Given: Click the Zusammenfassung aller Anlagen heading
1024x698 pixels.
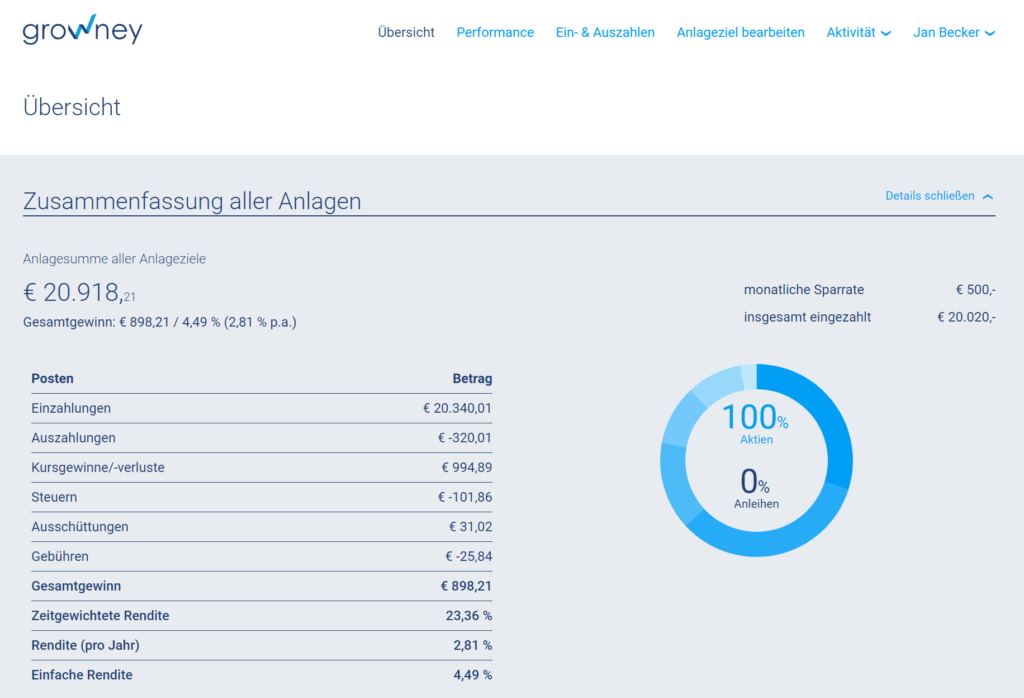Looking at the screenshot, I should (x=192, y=201).
